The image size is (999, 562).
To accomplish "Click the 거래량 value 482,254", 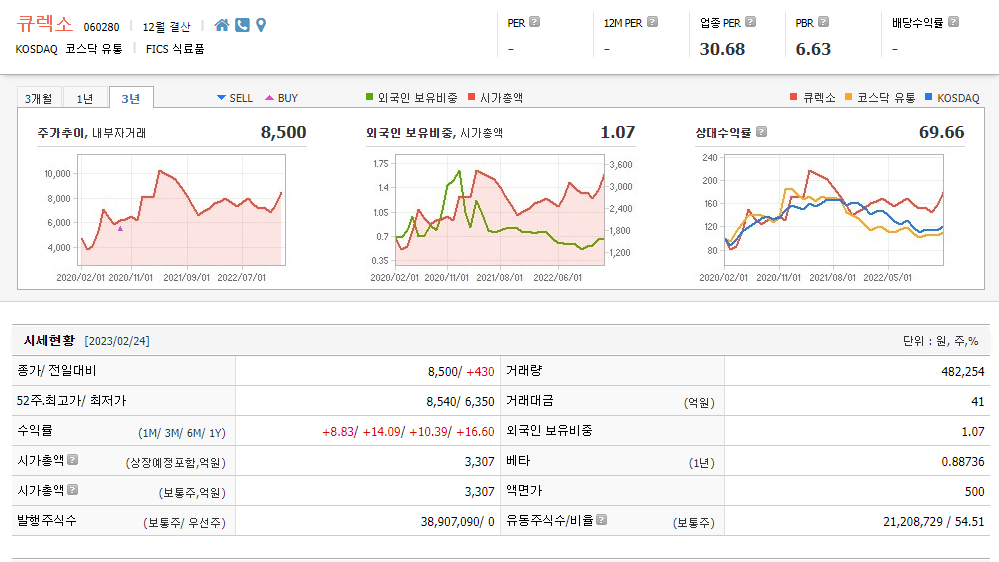I will click(963, 371).
